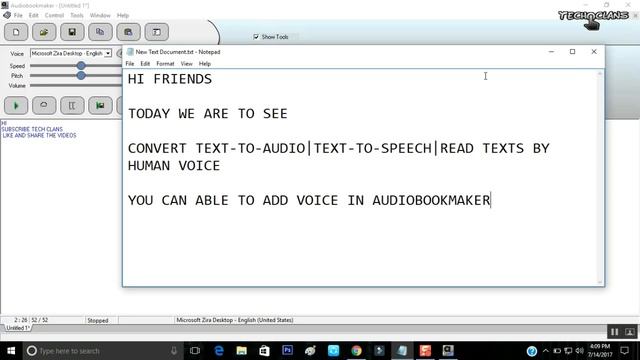This screenshot has width=640, height=360.
Task: Click the 'LIKE AND SHARE THE VIDEOS' text line
Action: pyautogui.click(x=39, y=135)
